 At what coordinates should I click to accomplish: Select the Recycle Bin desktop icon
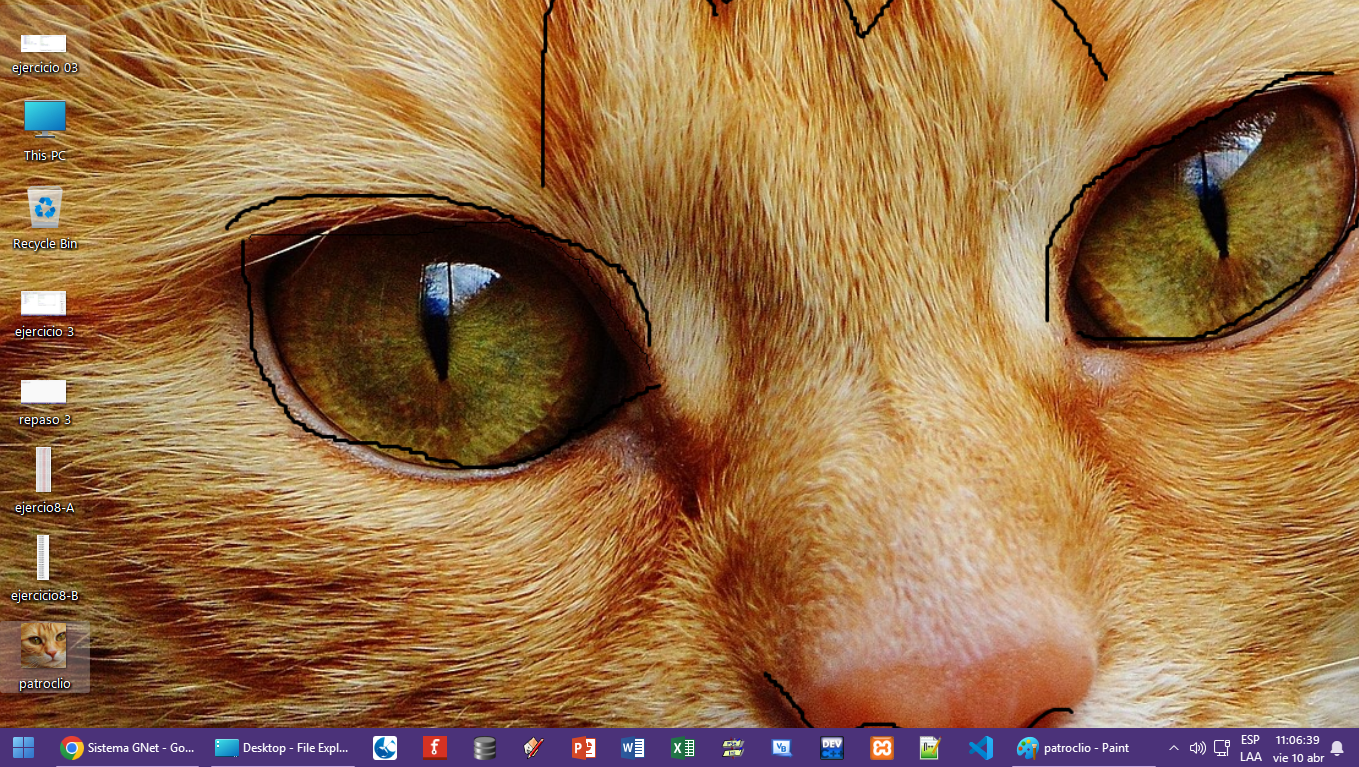[45, 217]
